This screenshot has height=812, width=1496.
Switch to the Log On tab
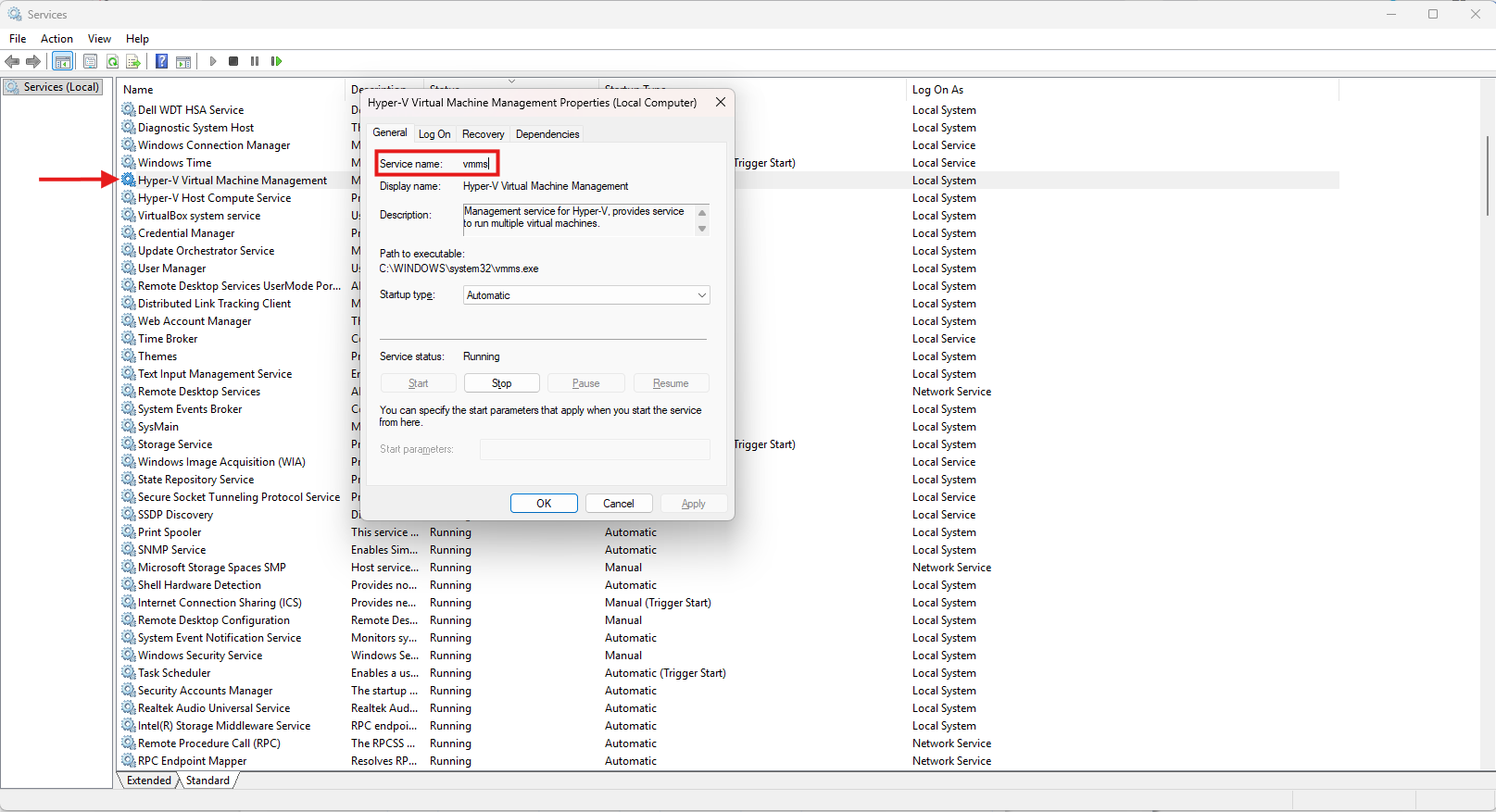pos(434,134)
